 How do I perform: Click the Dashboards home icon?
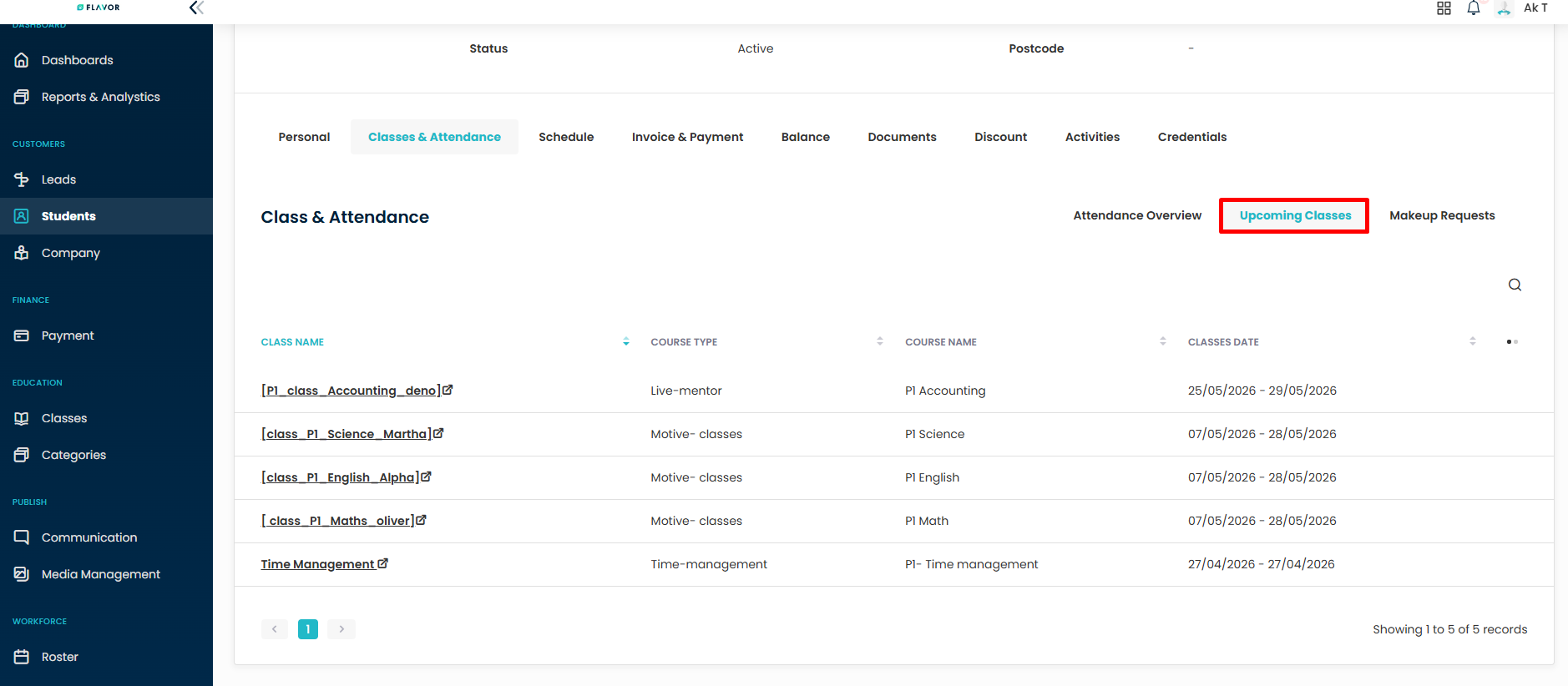pos(22,60)
